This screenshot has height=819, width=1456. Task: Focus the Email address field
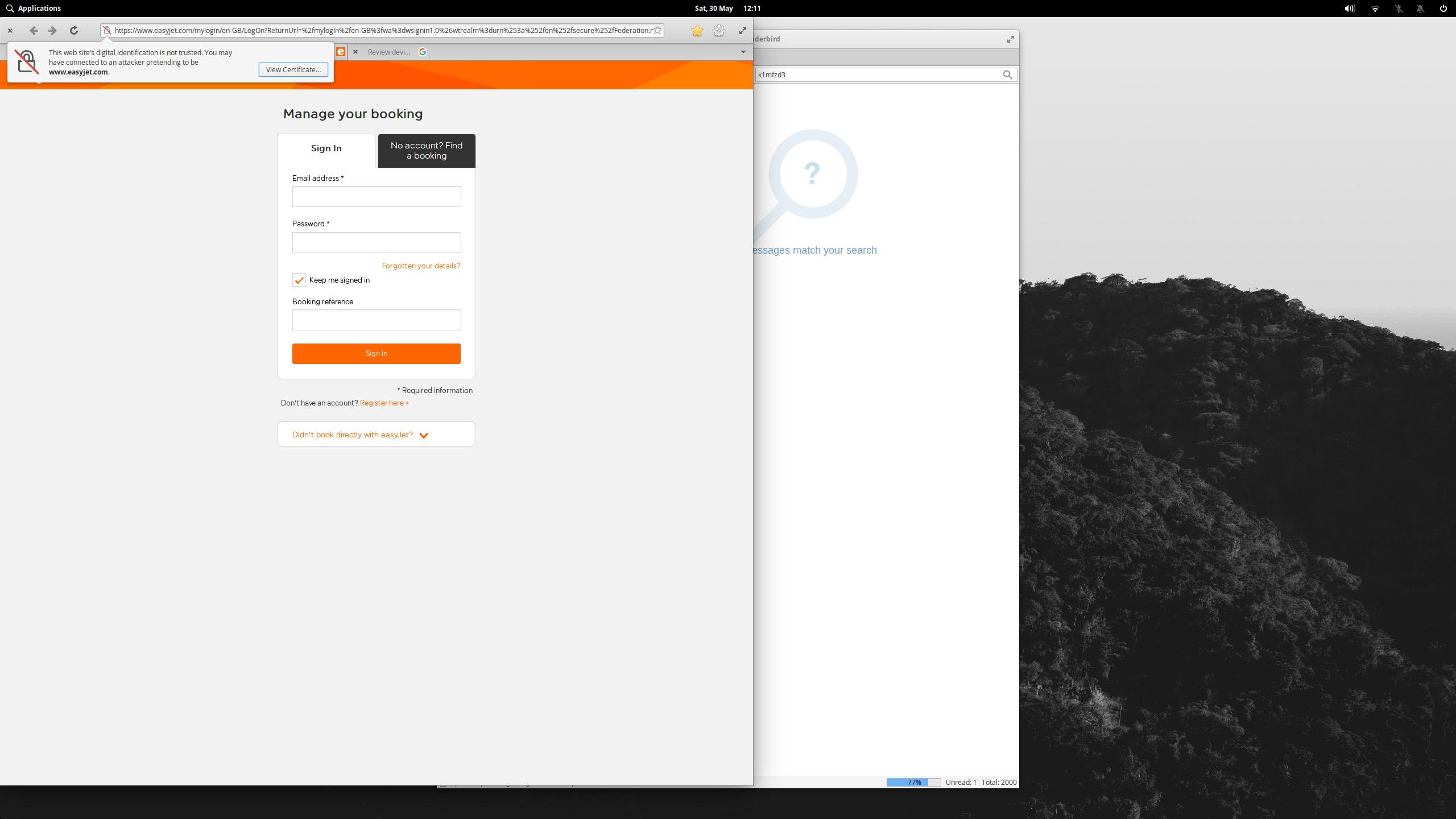377,196
